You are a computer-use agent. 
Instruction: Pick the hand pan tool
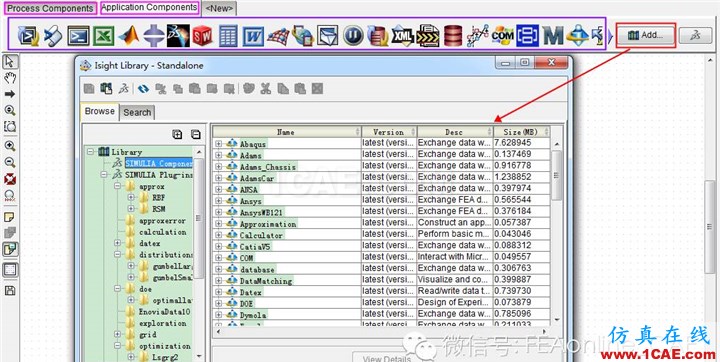[x=10, y=77]
